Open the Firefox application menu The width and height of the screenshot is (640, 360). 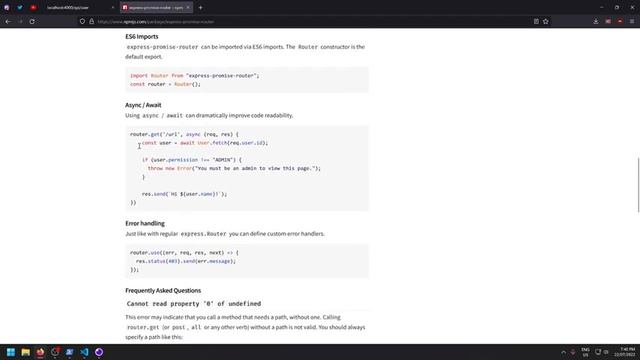(632, 21)
